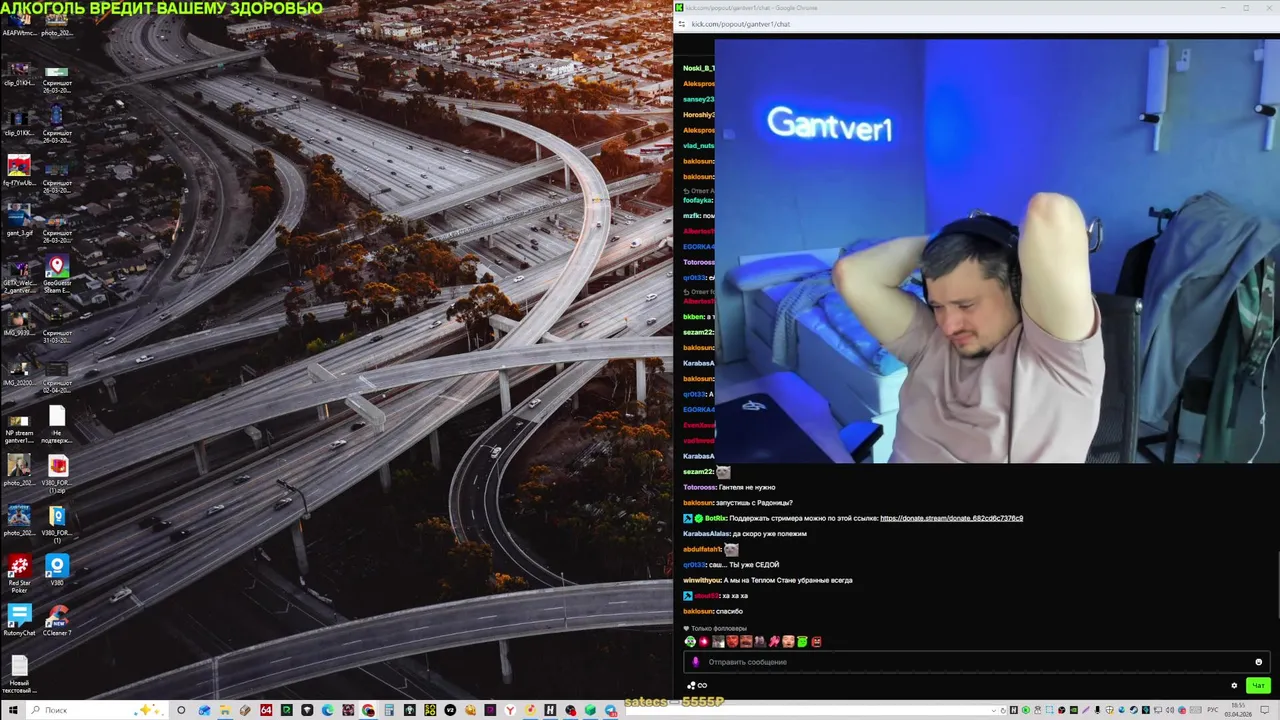1280x720 pixels.
Task: Click the Chrome address bar URL kick.com/popout/gantver1/chat
Action: 740,24
